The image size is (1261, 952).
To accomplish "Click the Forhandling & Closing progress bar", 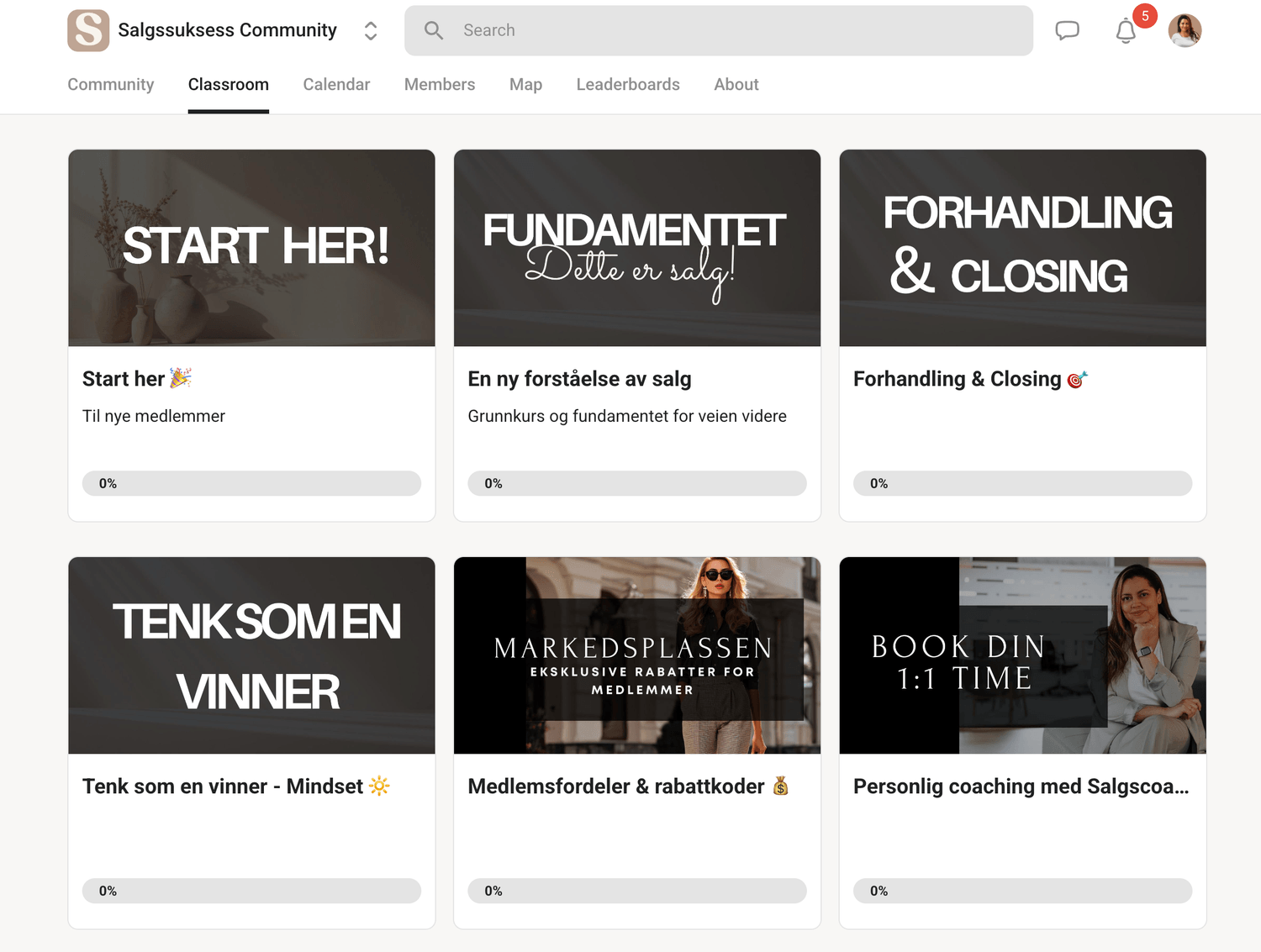I will click(1023, 483).
